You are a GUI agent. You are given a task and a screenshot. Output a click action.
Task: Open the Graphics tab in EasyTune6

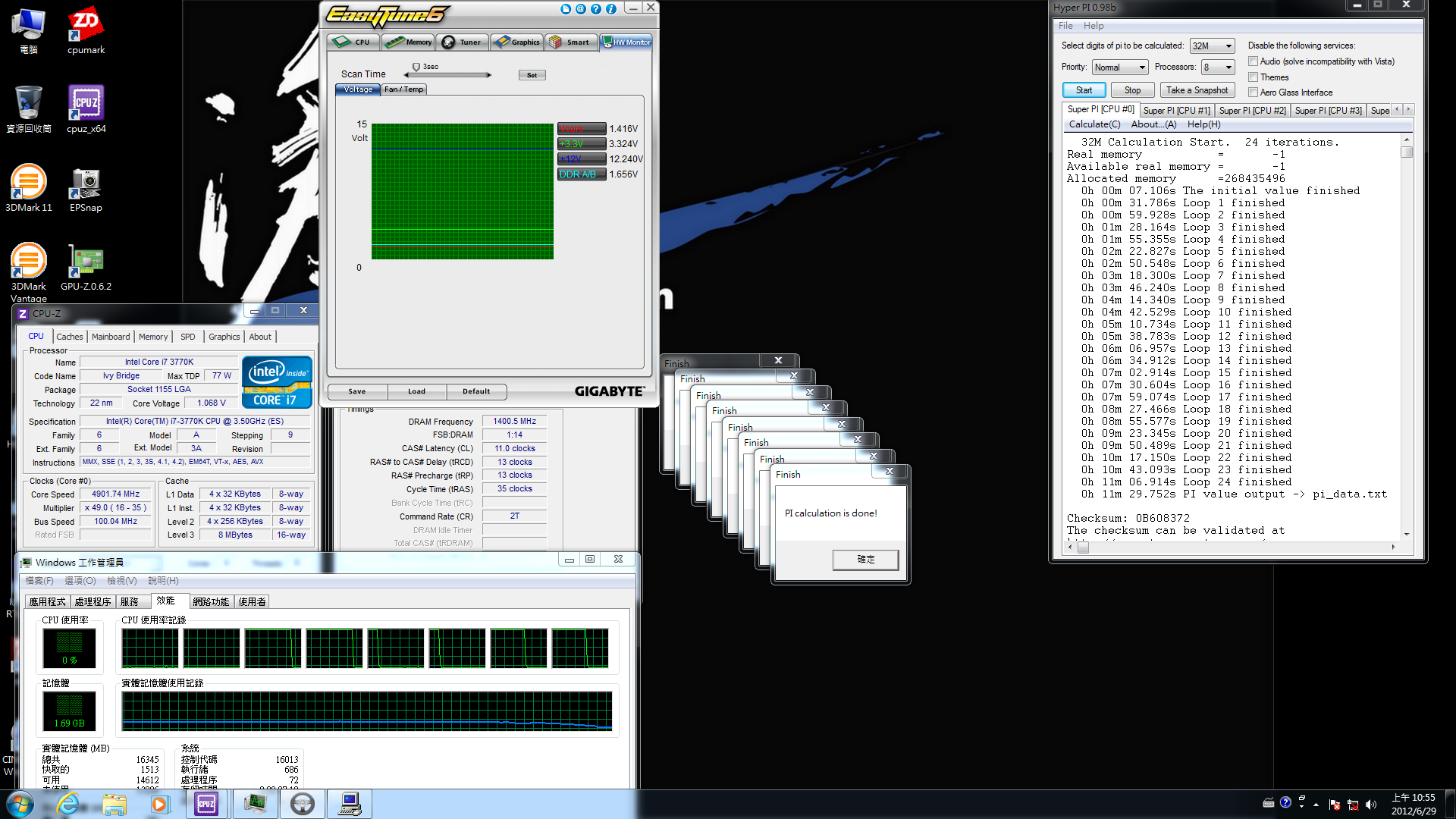[516, 42]
